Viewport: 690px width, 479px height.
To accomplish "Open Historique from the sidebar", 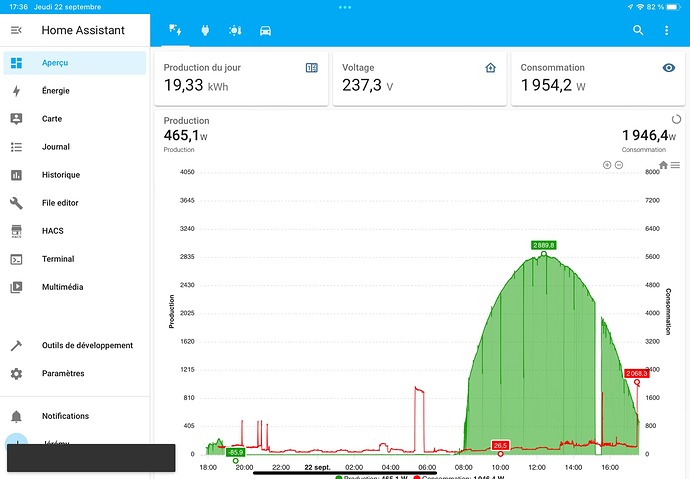I will click(60, 175).
